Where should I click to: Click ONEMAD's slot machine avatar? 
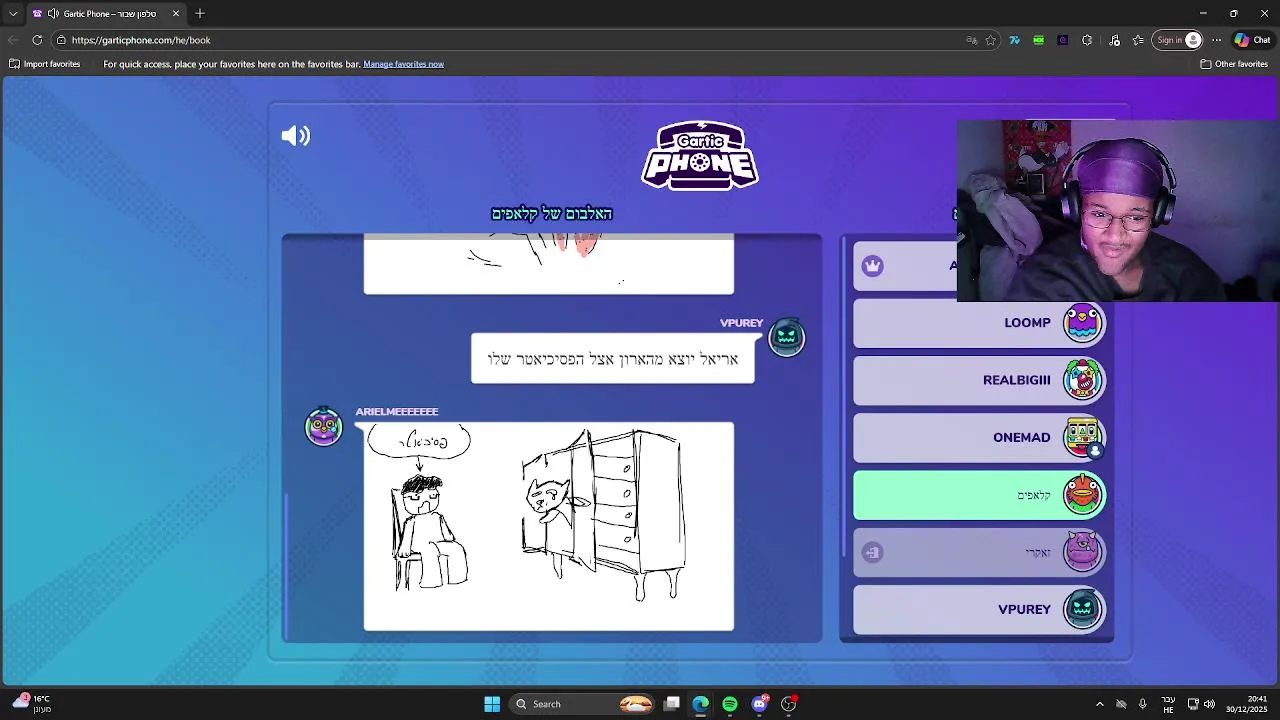(x=1082, y=437)
